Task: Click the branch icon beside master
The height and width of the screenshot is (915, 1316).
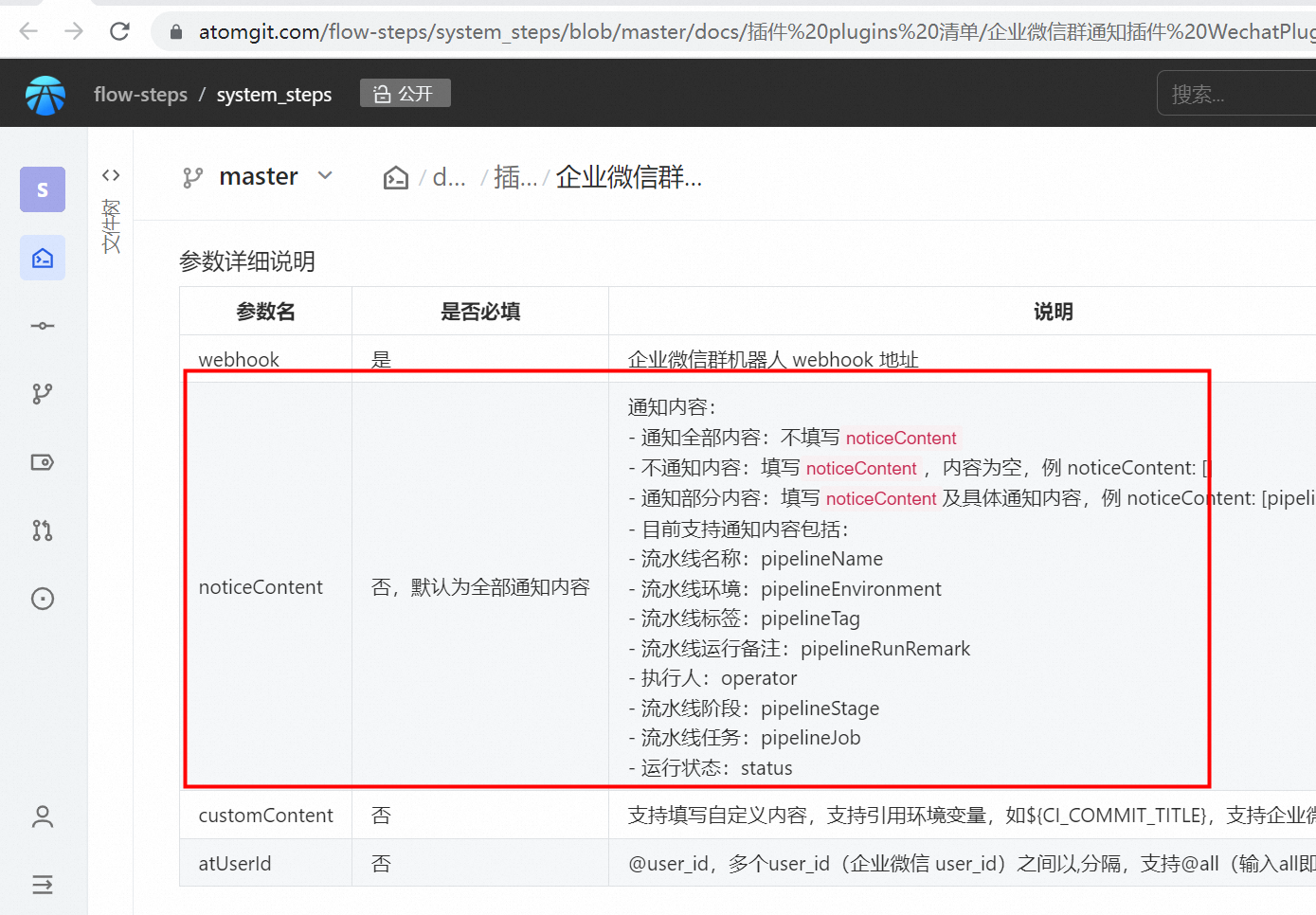Action: tap(193, 177)
